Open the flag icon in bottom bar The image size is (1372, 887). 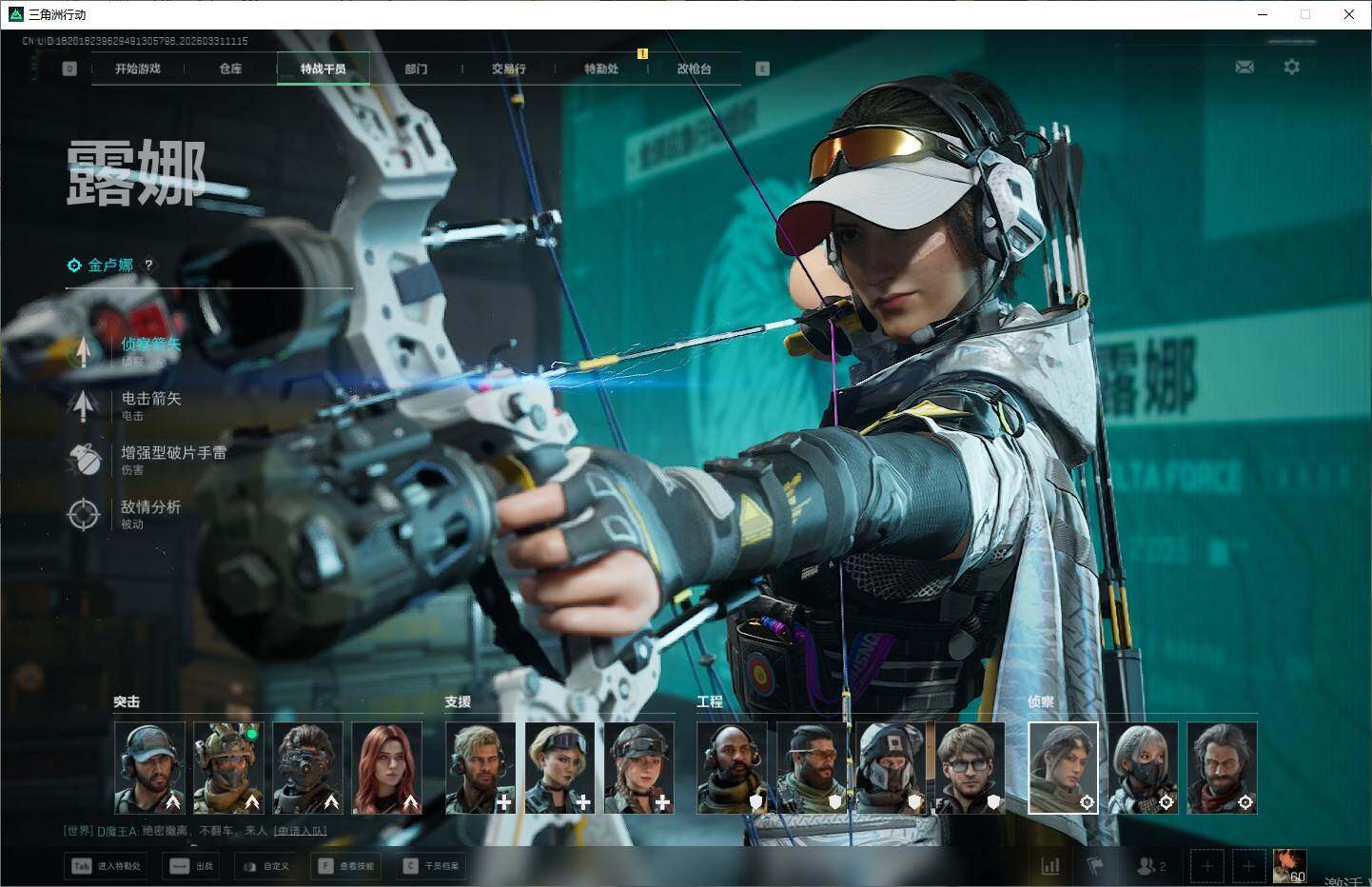point(1095,866)
